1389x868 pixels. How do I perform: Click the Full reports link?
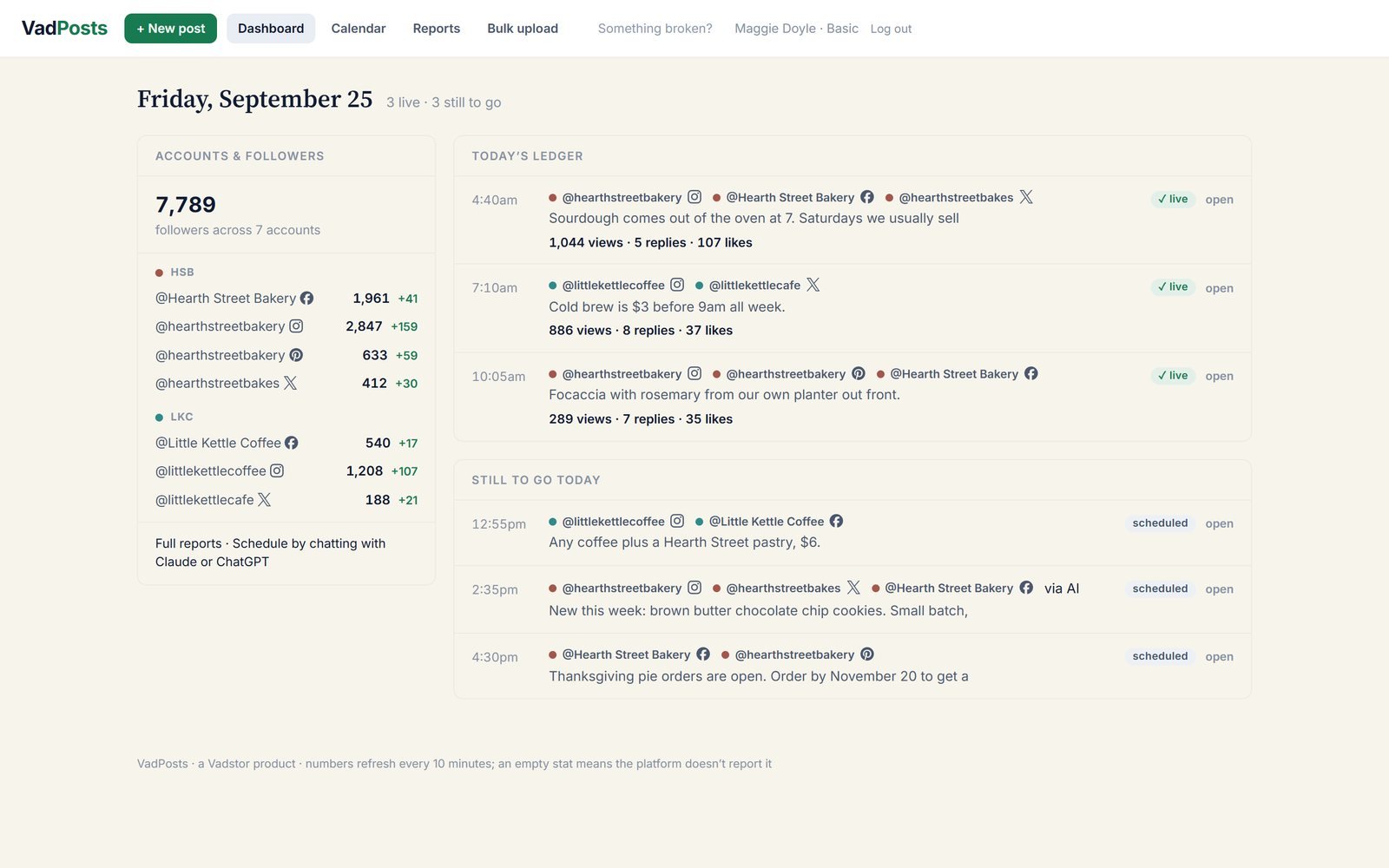188,543
